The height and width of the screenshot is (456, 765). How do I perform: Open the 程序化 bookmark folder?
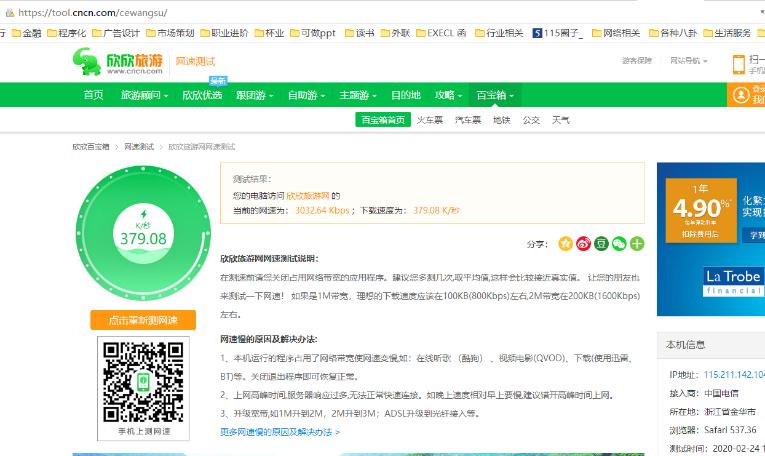click(x=67, y=33)
